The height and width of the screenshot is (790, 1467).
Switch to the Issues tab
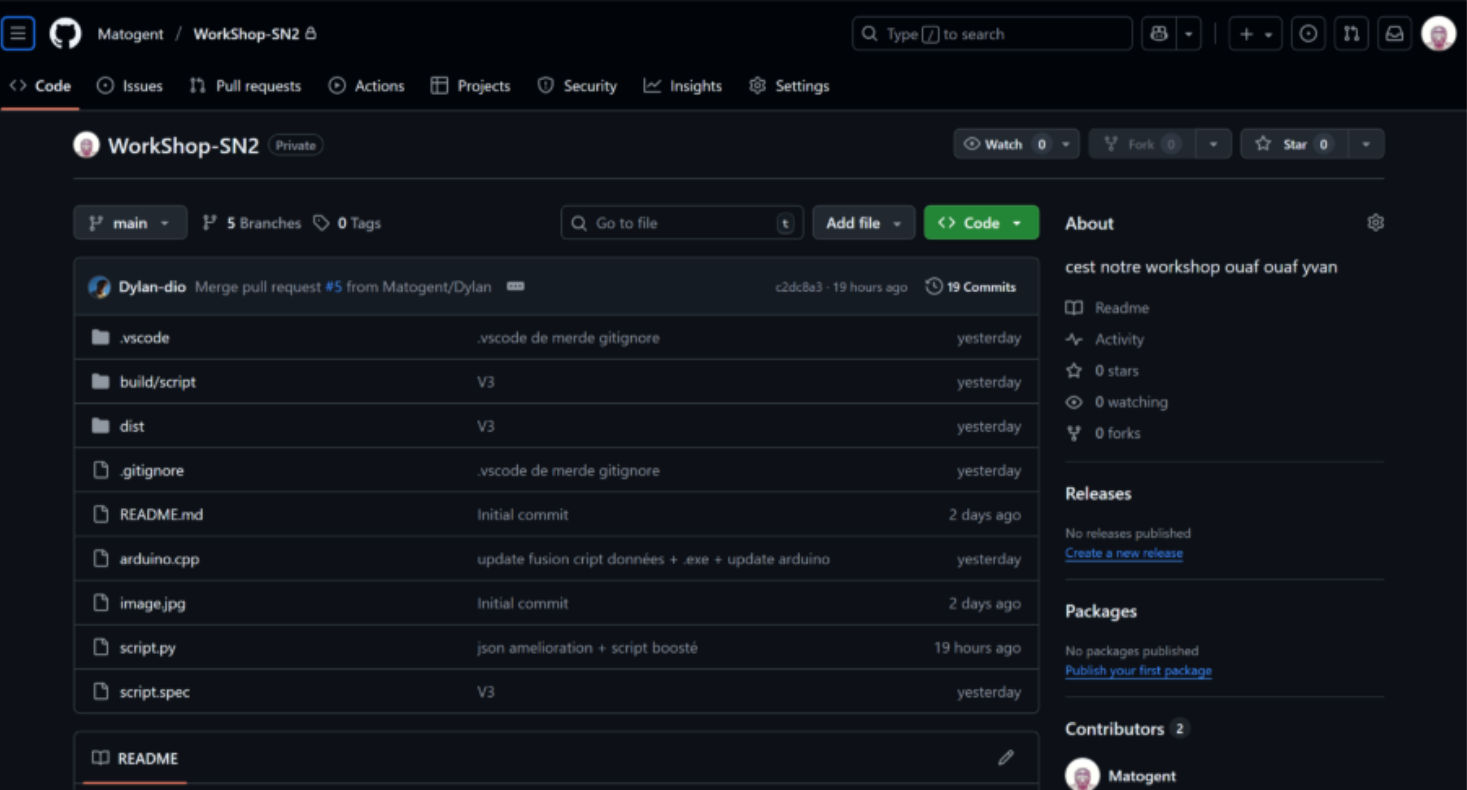tap(129, 86)
